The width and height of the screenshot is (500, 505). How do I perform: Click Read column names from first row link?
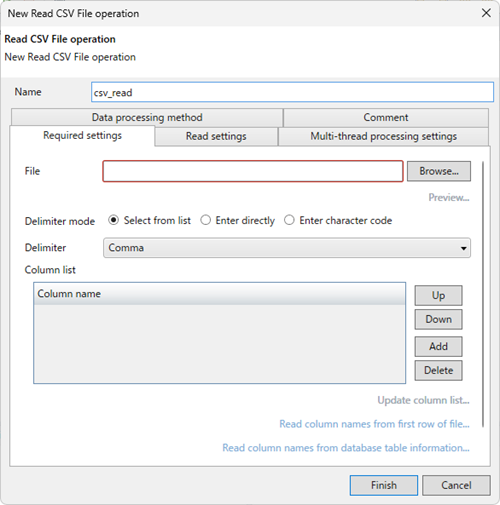(x=374, y=424)
